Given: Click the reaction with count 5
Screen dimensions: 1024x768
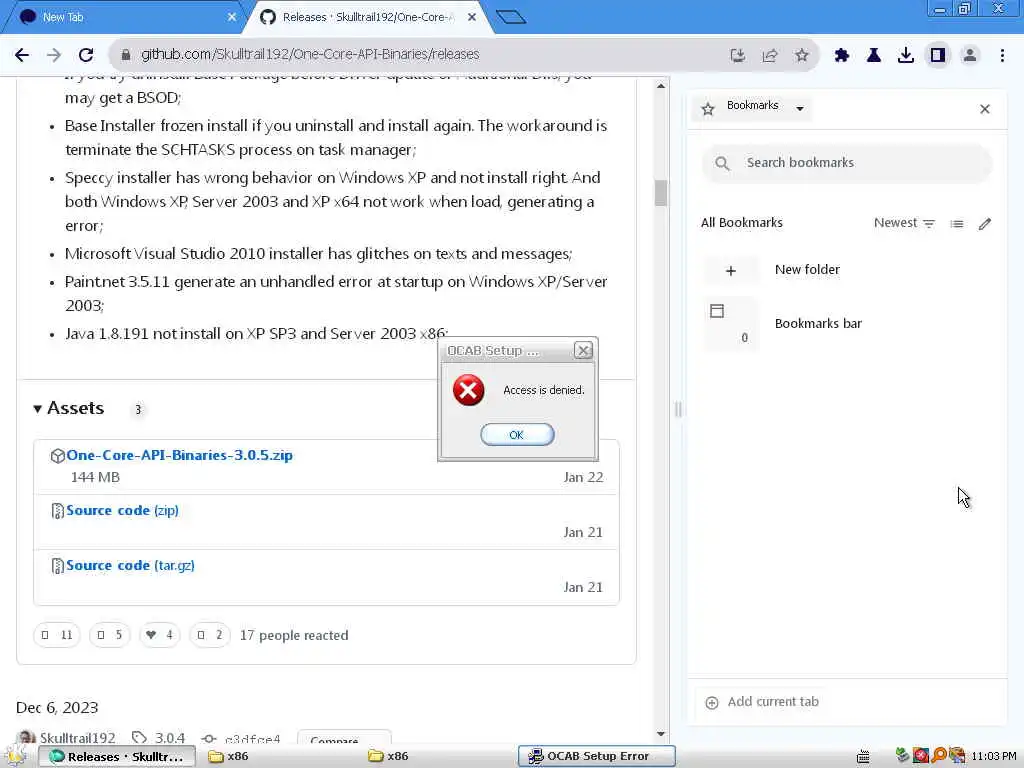Looking at the screenshot, I should click(110, 635).
